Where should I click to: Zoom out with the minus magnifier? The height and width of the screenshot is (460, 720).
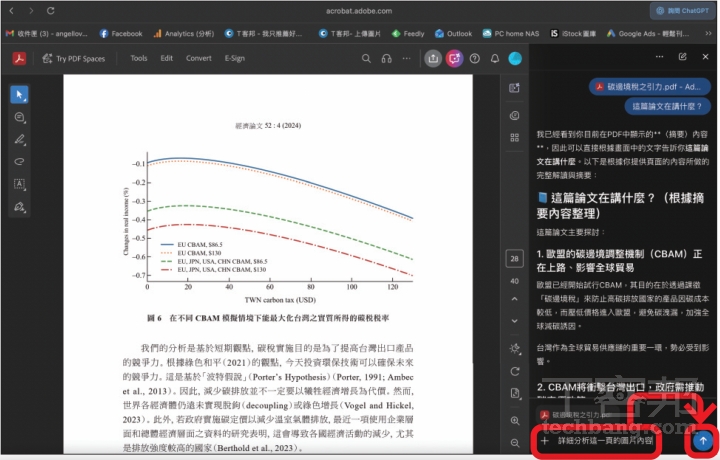(x=515, y=443)
